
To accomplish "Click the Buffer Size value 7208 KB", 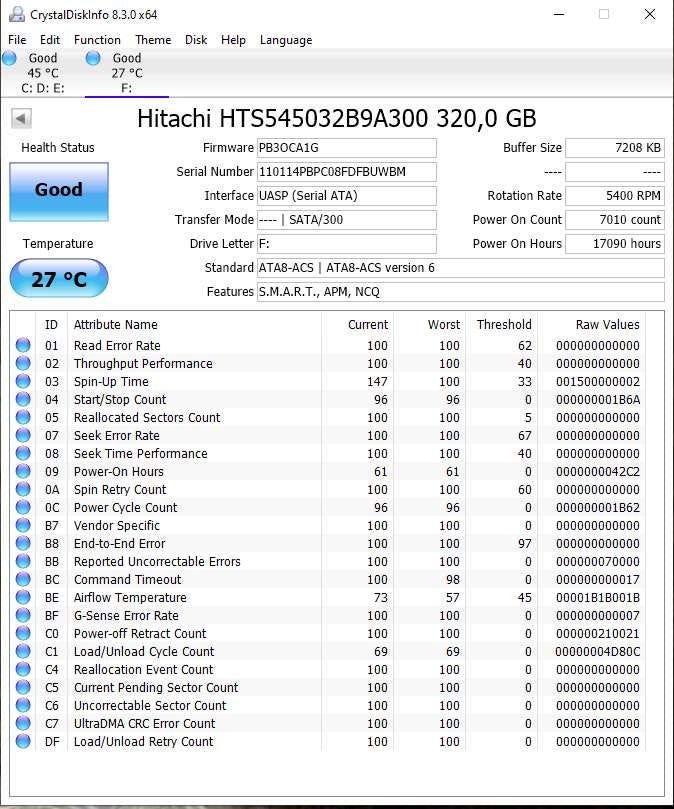I will 615,148.
